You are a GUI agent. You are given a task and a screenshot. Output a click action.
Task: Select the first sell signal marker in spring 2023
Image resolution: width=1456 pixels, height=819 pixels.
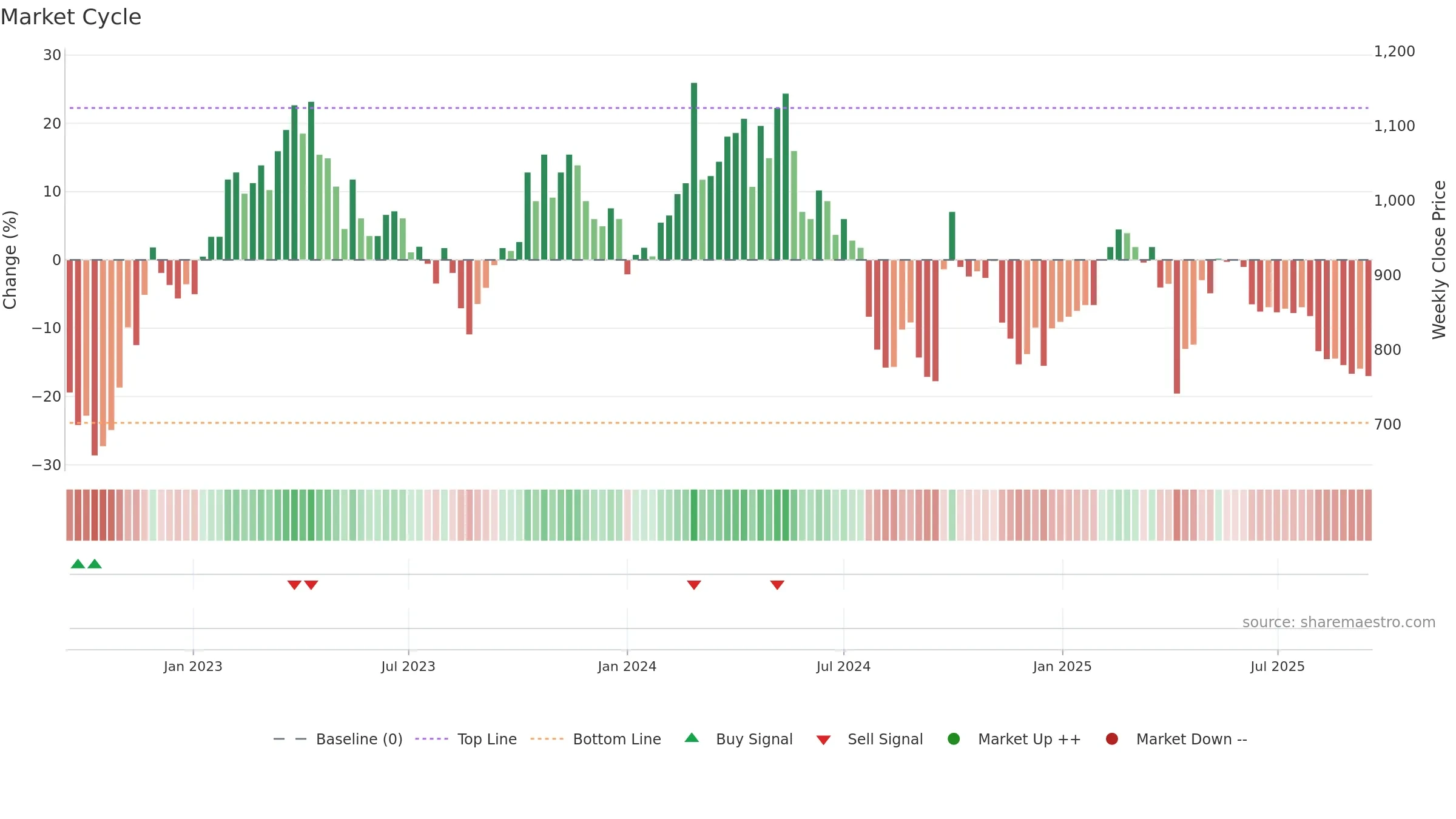tap(294, 585)
